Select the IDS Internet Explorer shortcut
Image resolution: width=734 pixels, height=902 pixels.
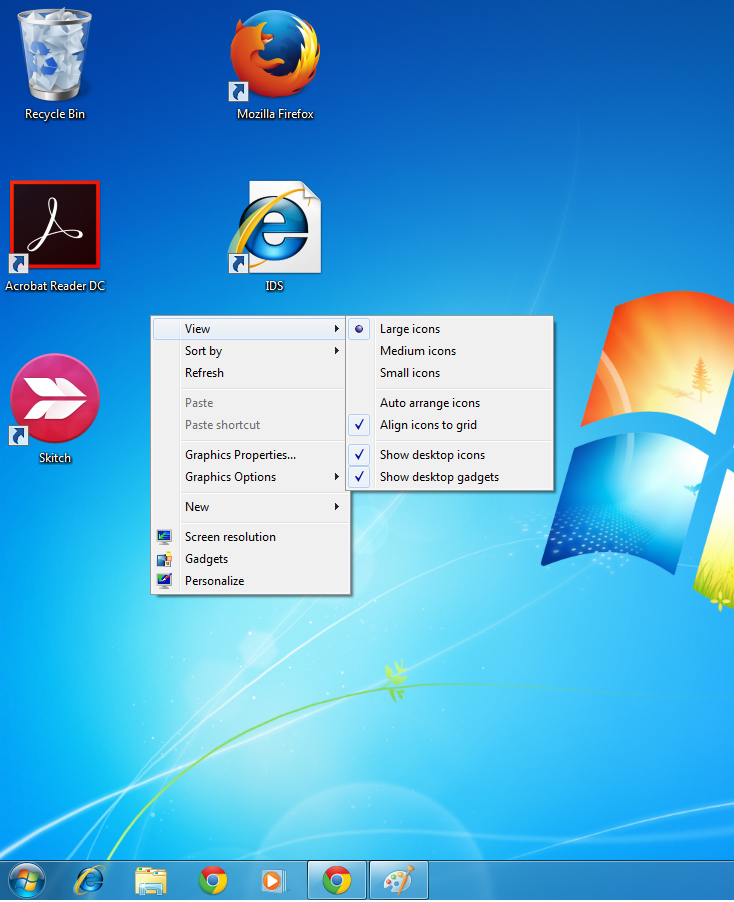coord(275,227)
